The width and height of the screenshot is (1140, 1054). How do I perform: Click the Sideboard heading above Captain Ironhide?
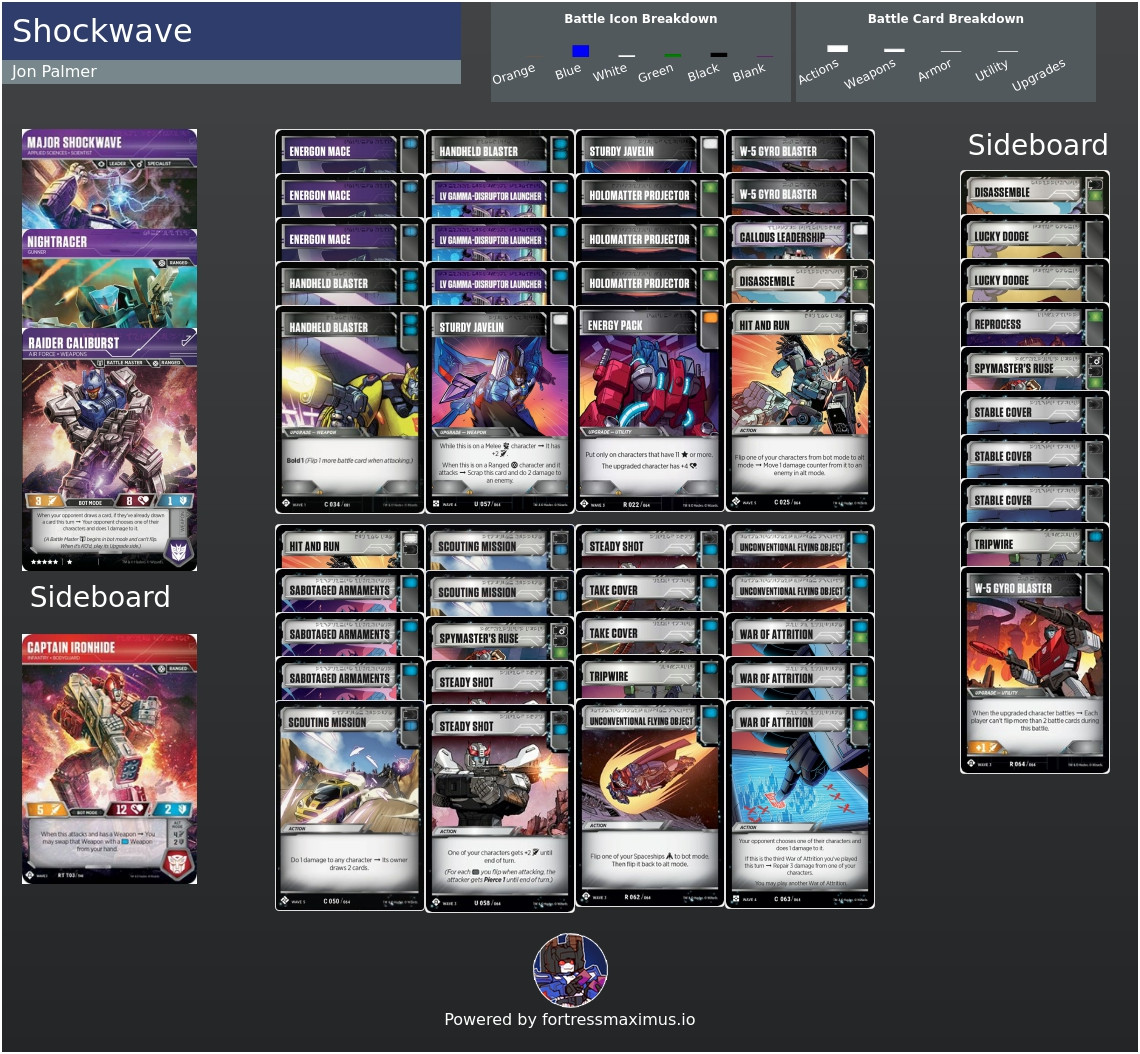click(x=100, y=597)
